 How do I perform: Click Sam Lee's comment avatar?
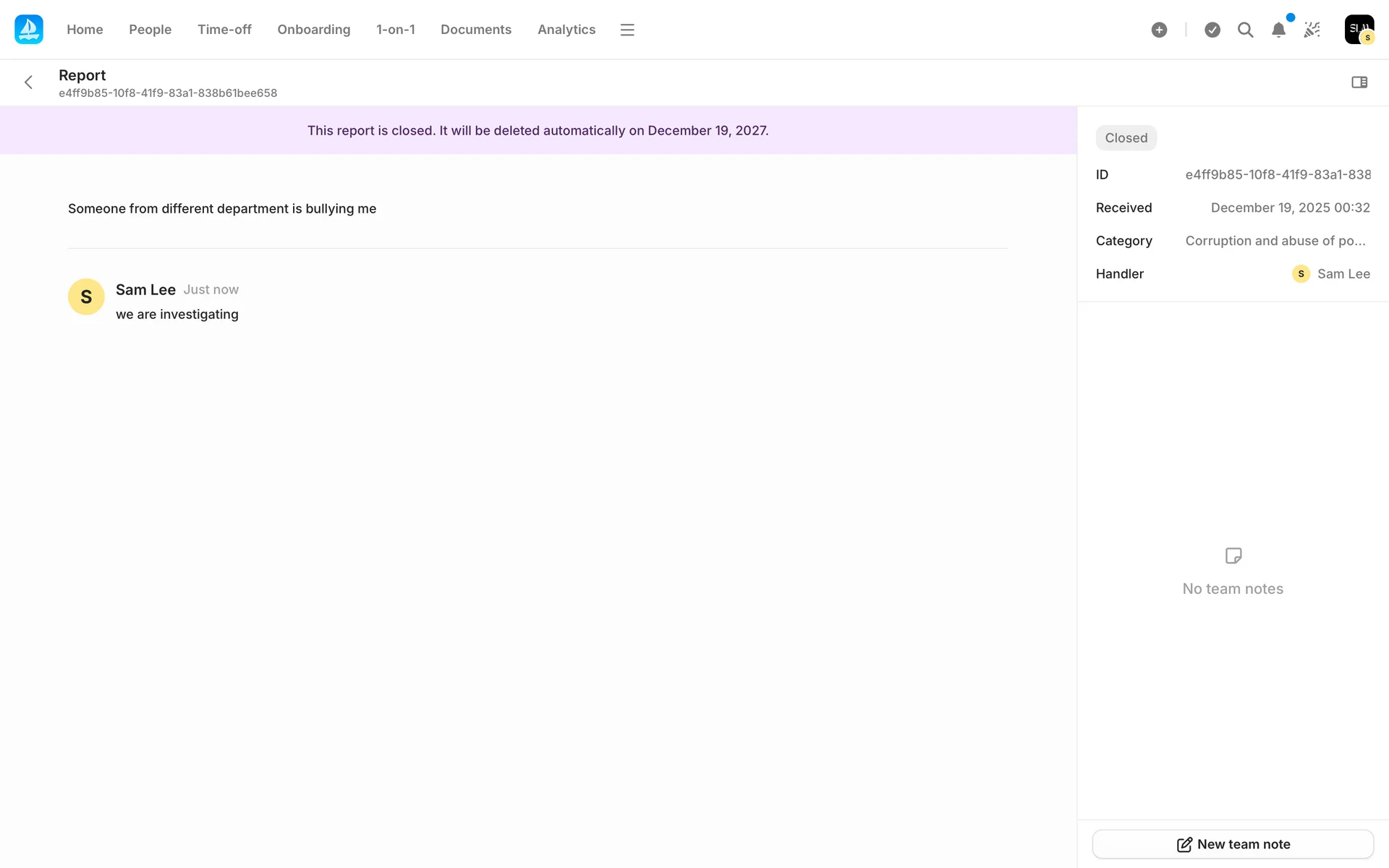(x=86, y=297)
